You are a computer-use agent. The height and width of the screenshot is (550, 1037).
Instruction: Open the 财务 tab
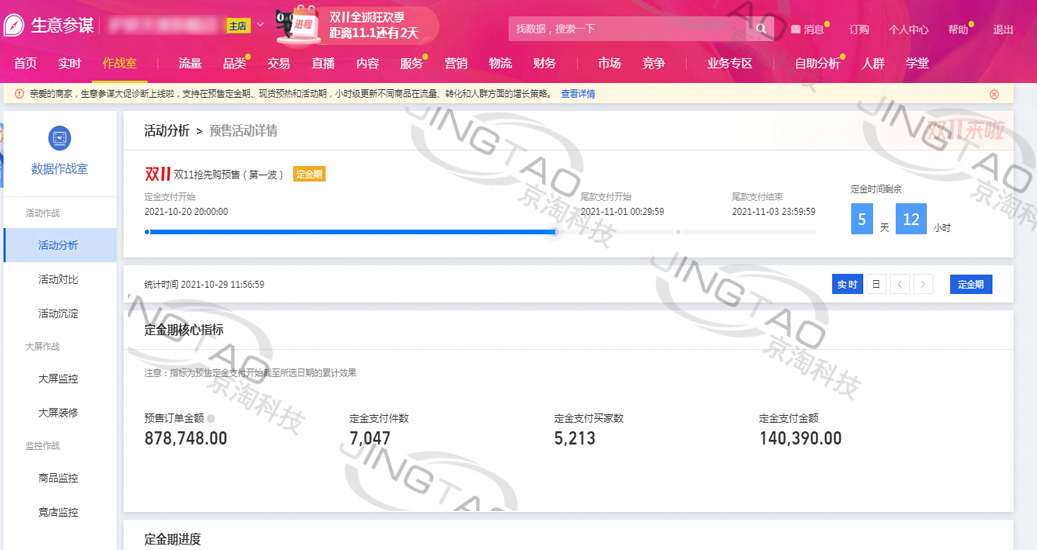click(x=544, y=63)
